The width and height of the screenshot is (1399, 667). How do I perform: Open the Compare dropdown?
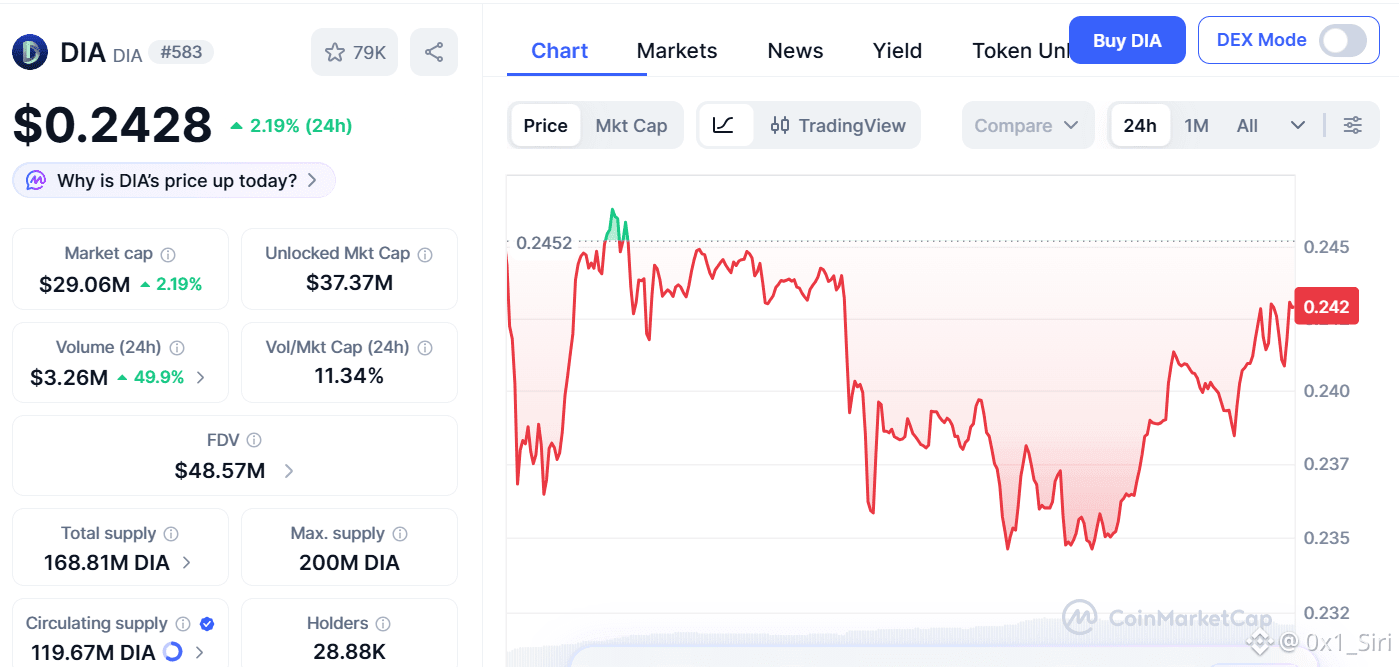click(x=1027, y=125)
